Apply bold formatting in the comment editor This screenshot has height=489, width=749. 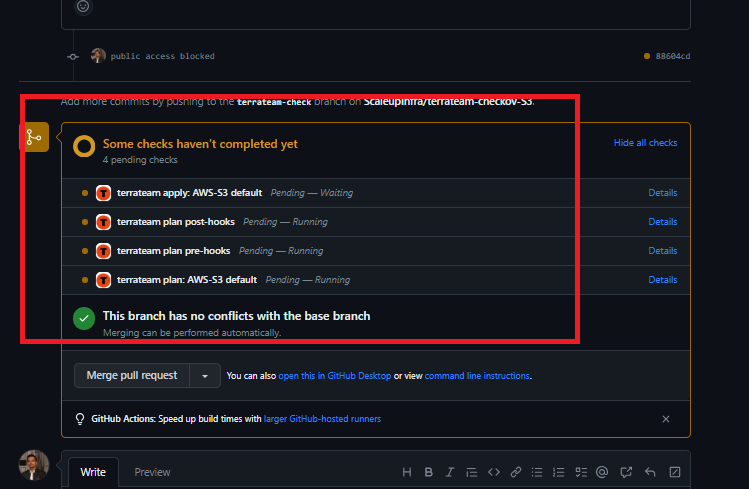click(x=428, y=472)
